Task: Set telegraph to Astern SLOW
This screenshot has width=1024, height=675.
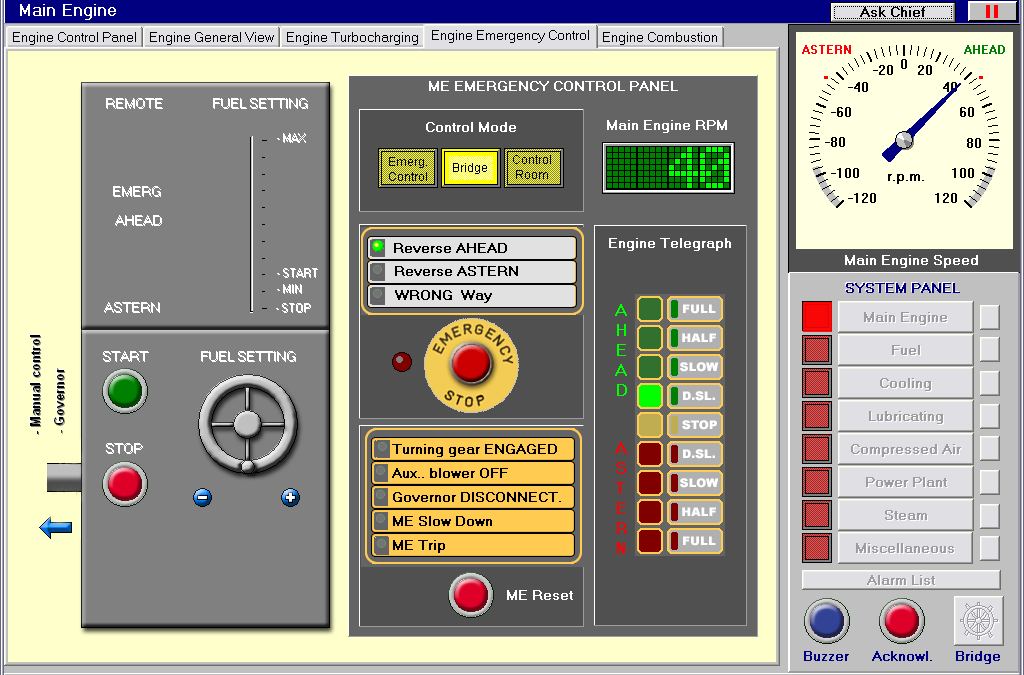Action: [x=695, y=482]
